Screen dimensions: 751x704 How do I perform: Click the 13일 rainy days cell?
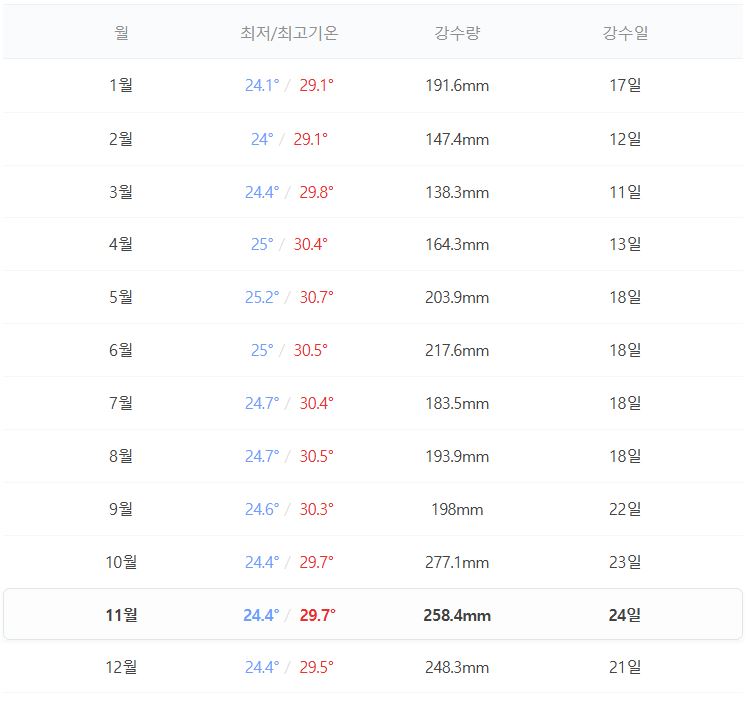tap(625, 244)
